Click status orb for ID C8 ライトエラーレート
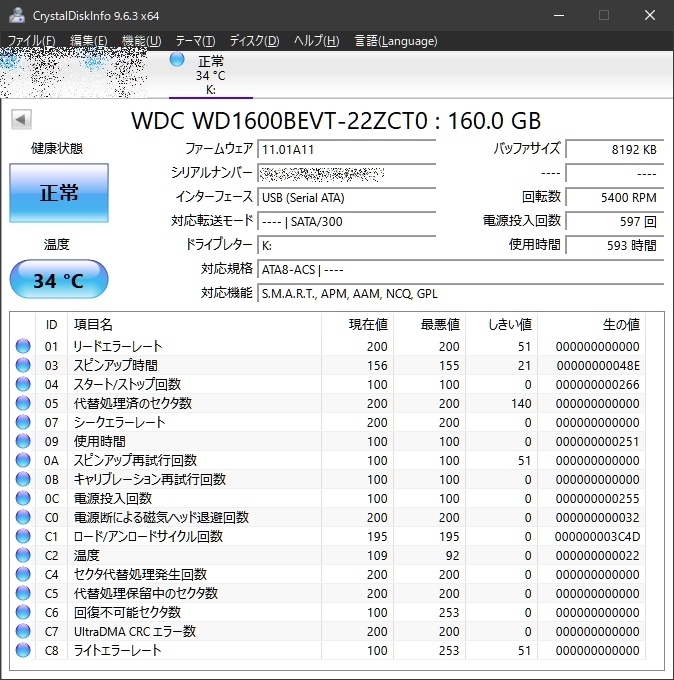The image size is (674, 680). pyautogui.click(x=23, y=650)
